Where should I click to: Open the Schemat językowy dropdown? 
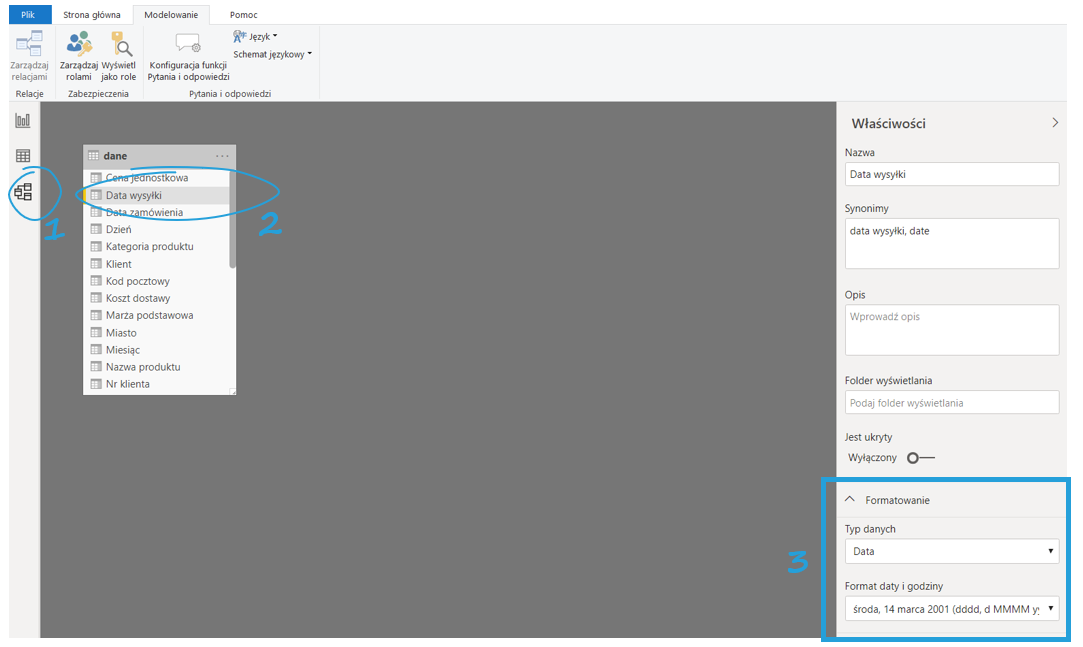point(272,54)
